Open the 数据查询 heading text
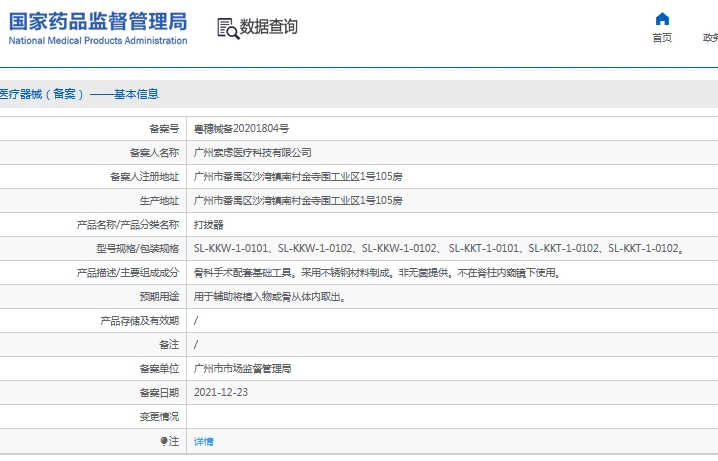Viewport: 718px width, 461px height. (x=268, y=27)
